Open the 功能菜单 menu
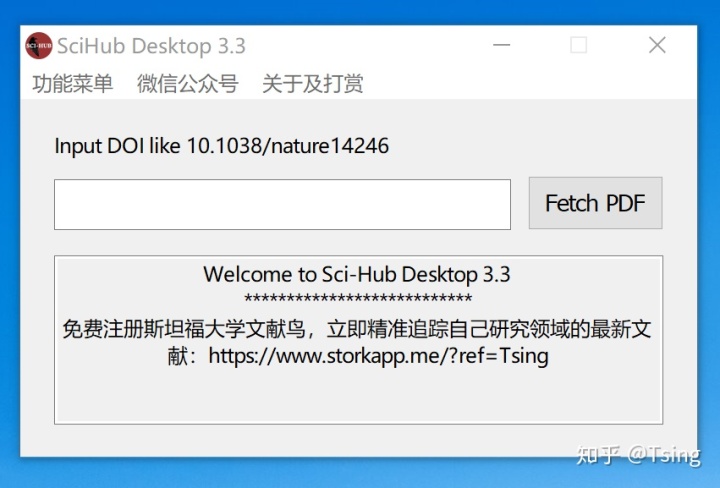This screenshot has height=488, width=720. pos(73,84)
